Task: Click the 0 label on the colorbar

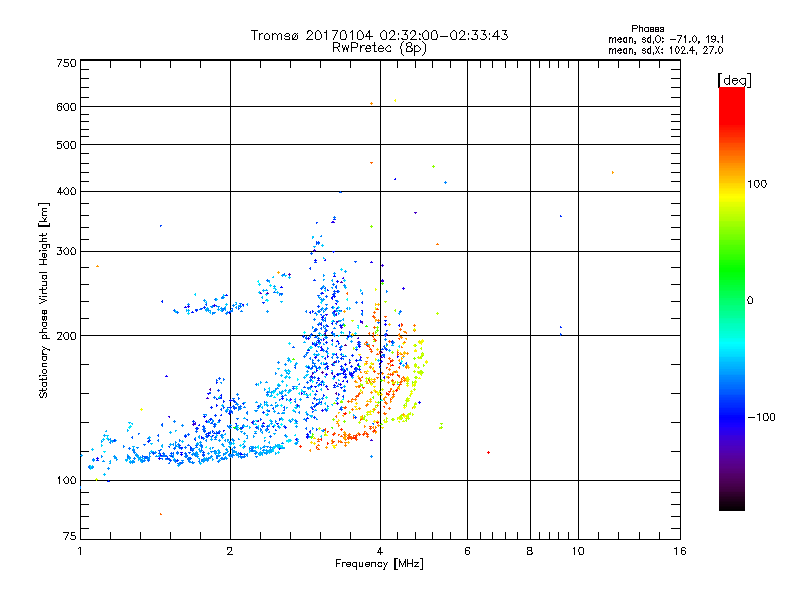Action: pos(750,301)
